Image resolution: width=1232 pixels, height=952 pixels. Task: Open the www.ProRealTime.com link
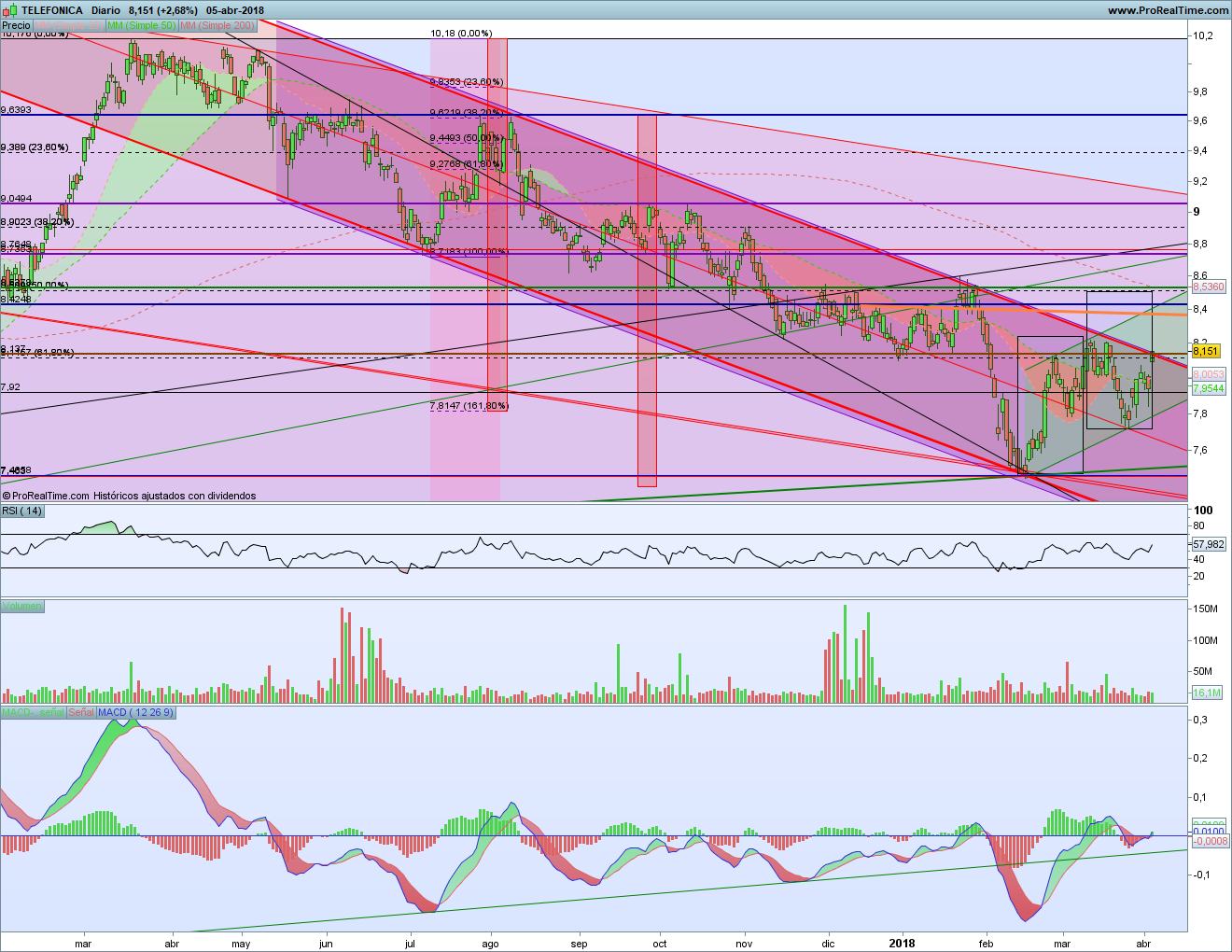1168,10
